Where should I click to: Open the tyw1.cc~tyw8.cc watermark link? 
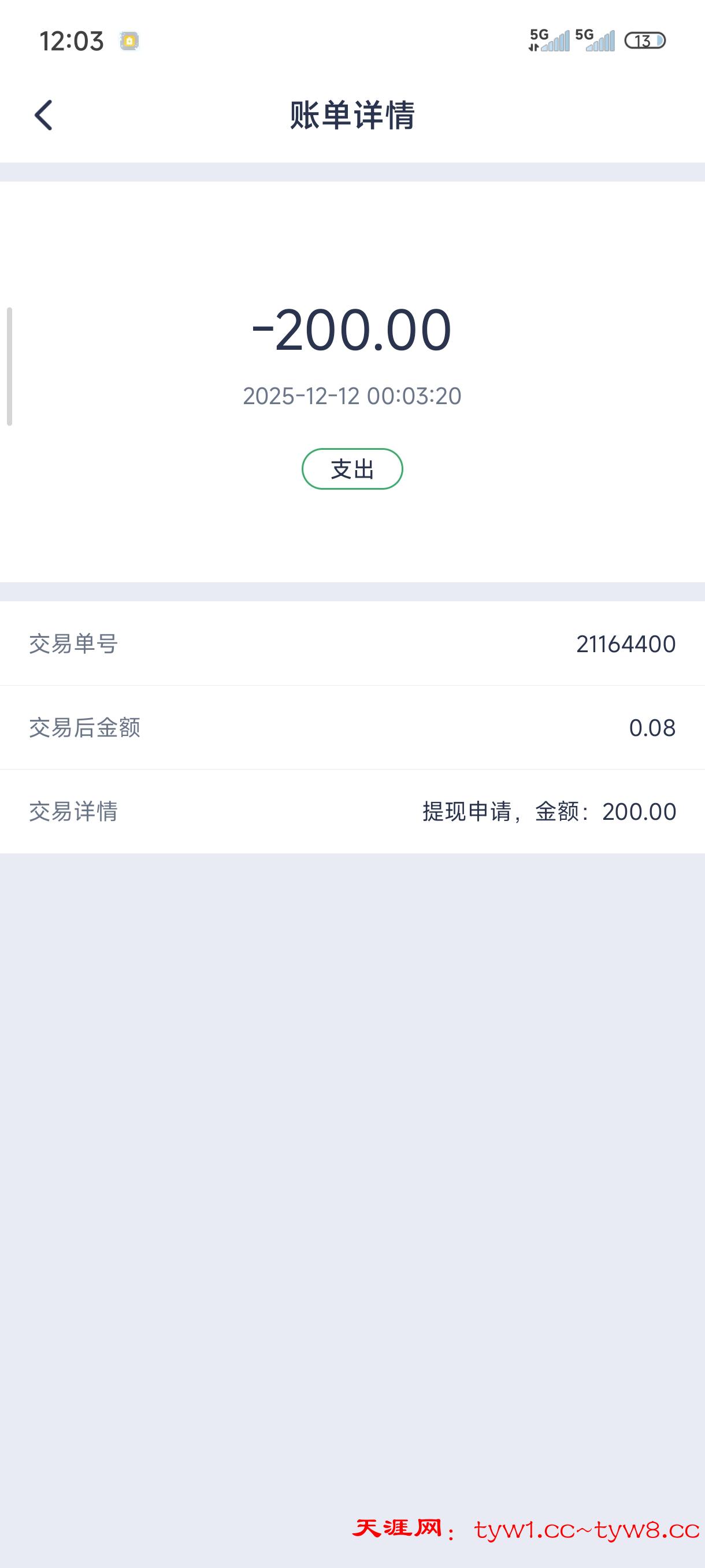[587, 1530]
